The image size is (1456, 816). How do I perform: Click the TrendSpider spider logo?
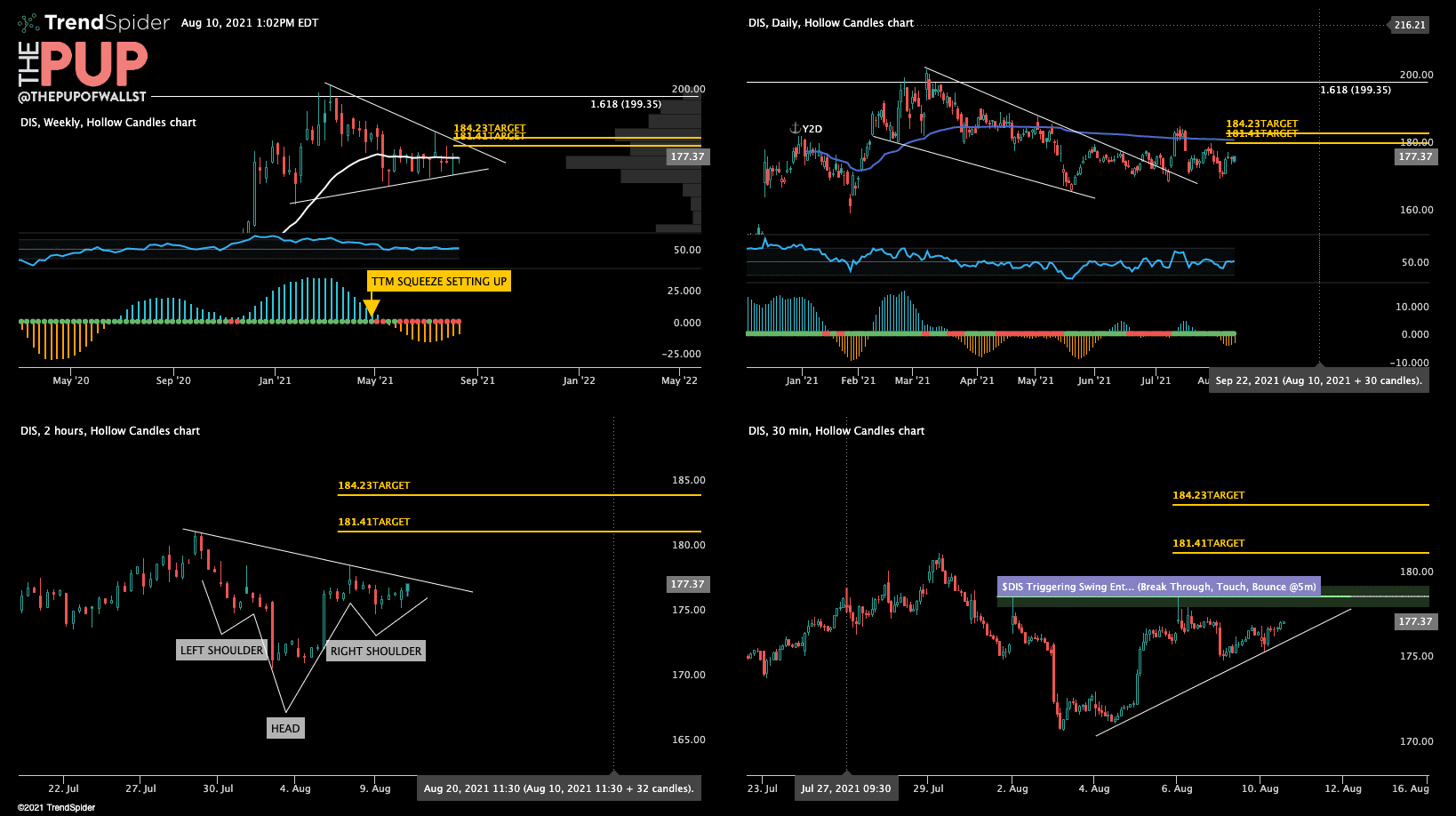pos(28,22)
